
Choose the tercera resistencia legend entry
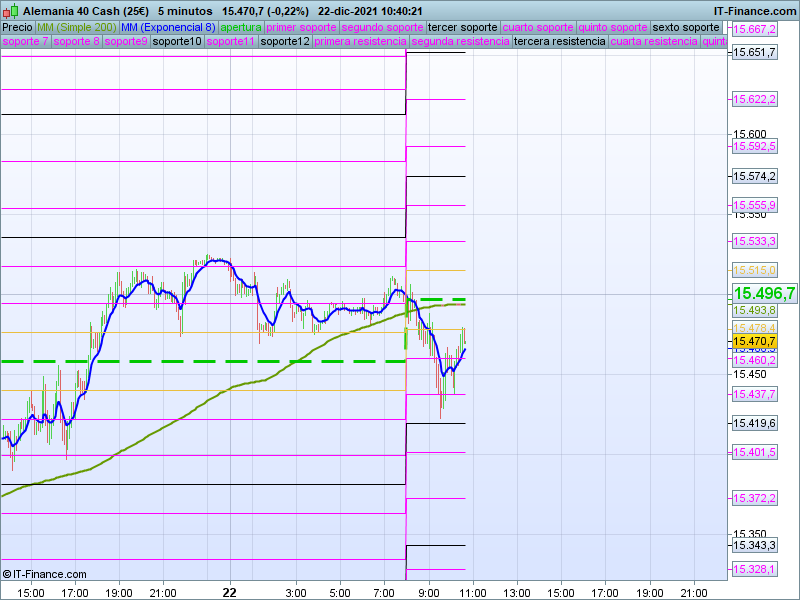560,41
